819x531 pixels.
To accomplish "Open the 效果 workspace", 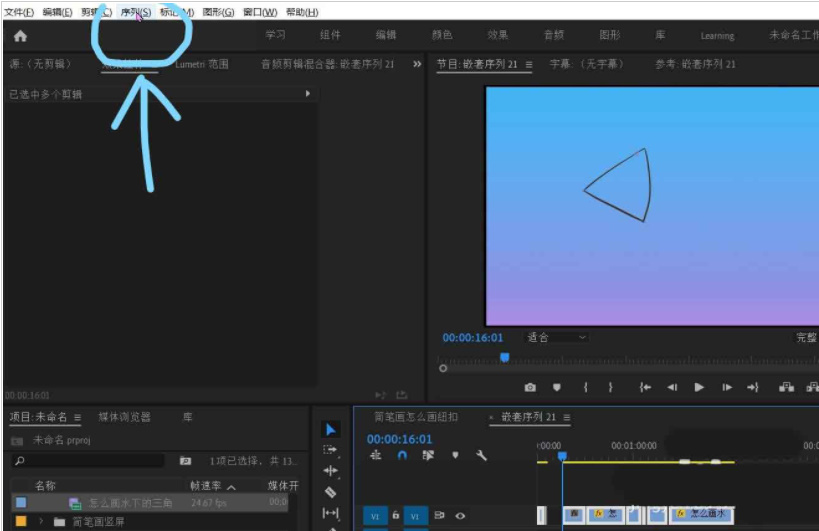I will (x=497, y=35).
